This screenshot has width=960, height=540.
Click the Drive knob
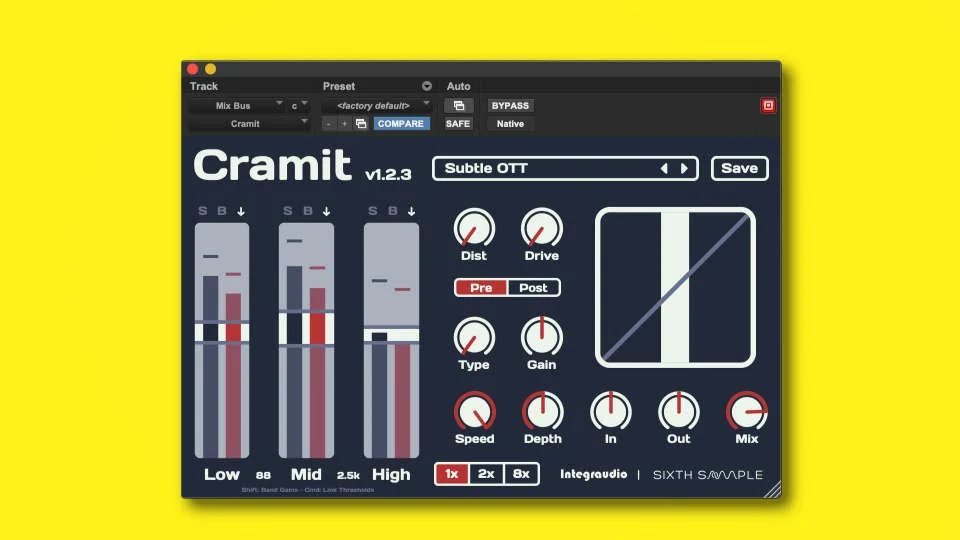click(541, 228)
